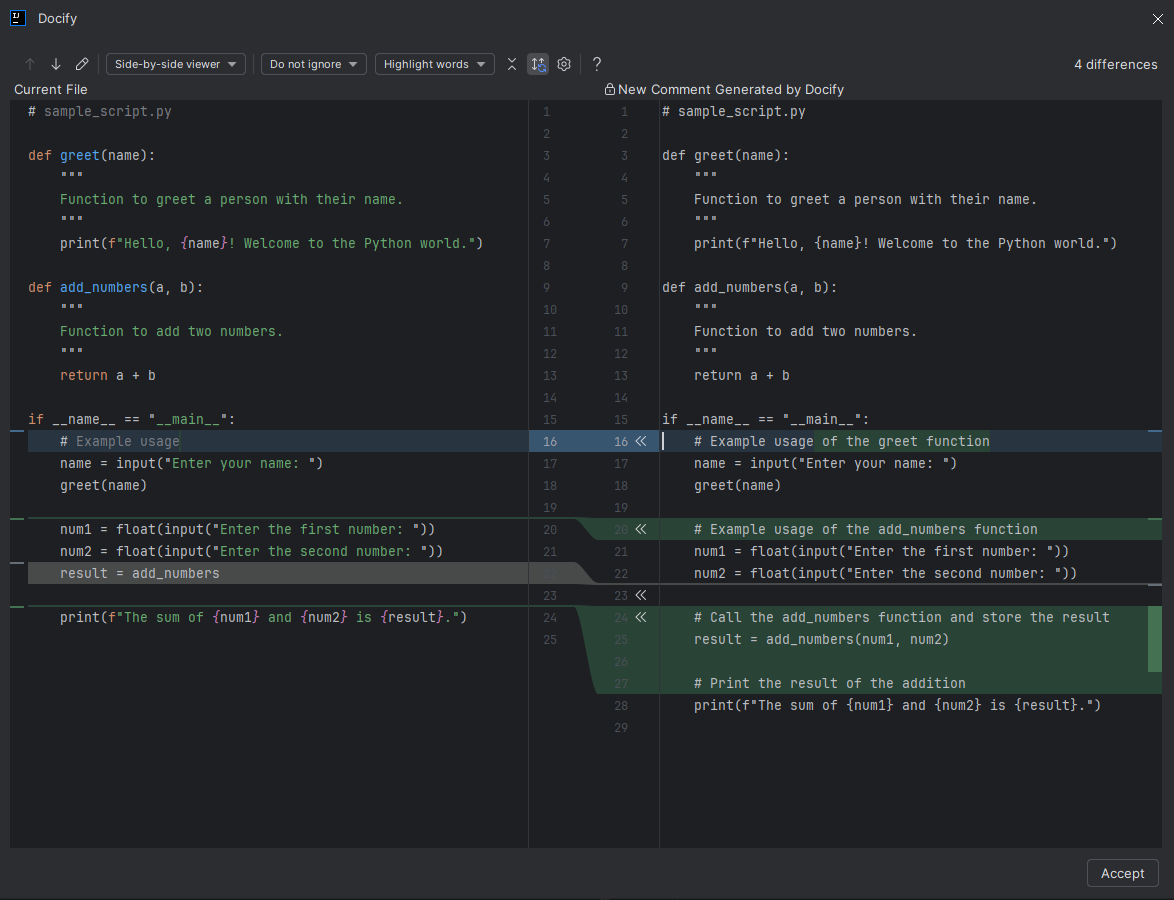Screen dimensions: 1174x900
Task: Open Highlight words dropdown
Action: 434,64
